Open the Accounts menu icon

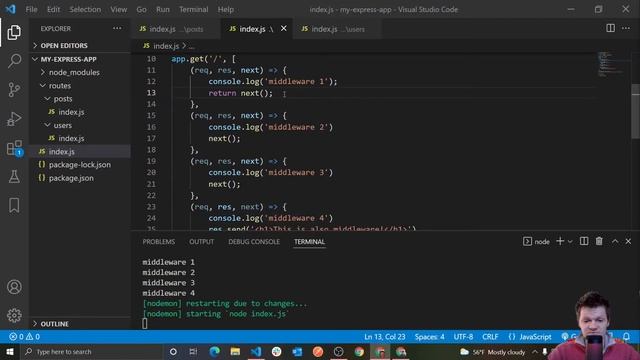click(x=14, y=287)
